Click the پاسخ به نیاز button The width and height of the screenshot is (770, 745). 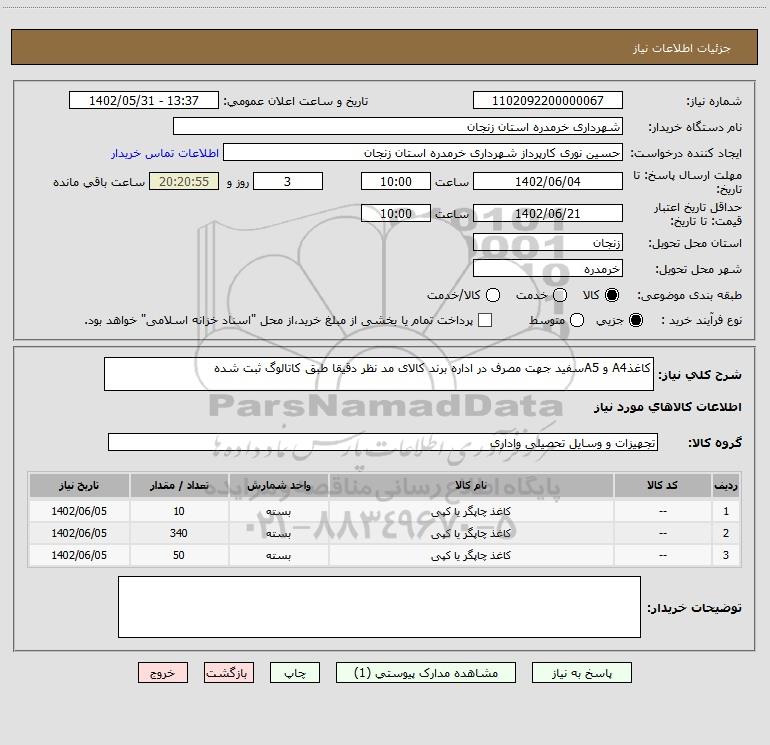pyautogui.click(x=581, y=672)
